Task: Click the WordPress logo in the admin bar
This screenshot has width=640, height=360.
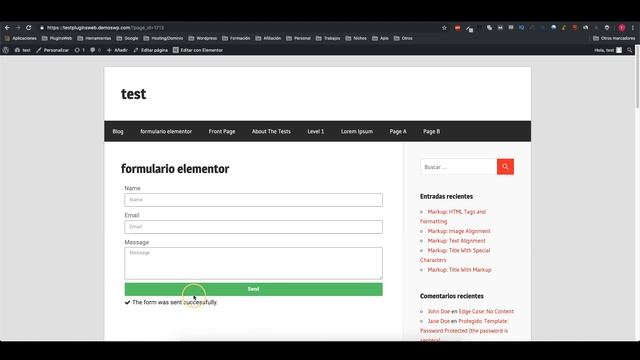Action: pos(6,50)
